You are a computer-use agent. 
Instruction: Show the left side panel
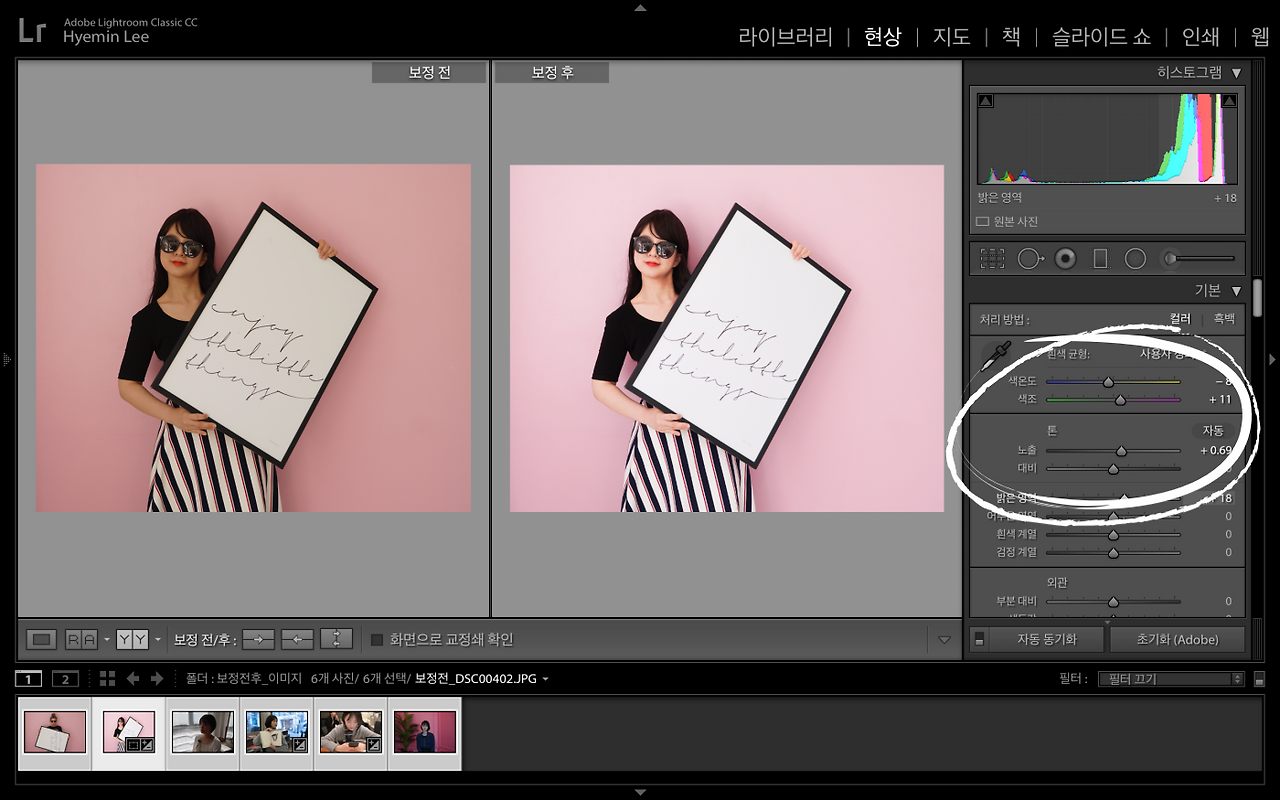coord(6,359)
